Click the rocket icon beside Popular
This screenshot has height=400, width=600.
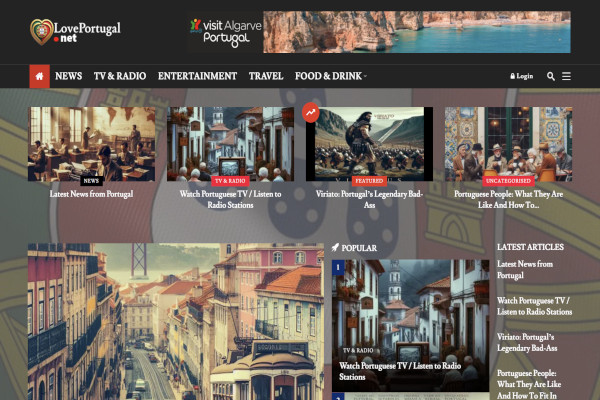point(336,247)
